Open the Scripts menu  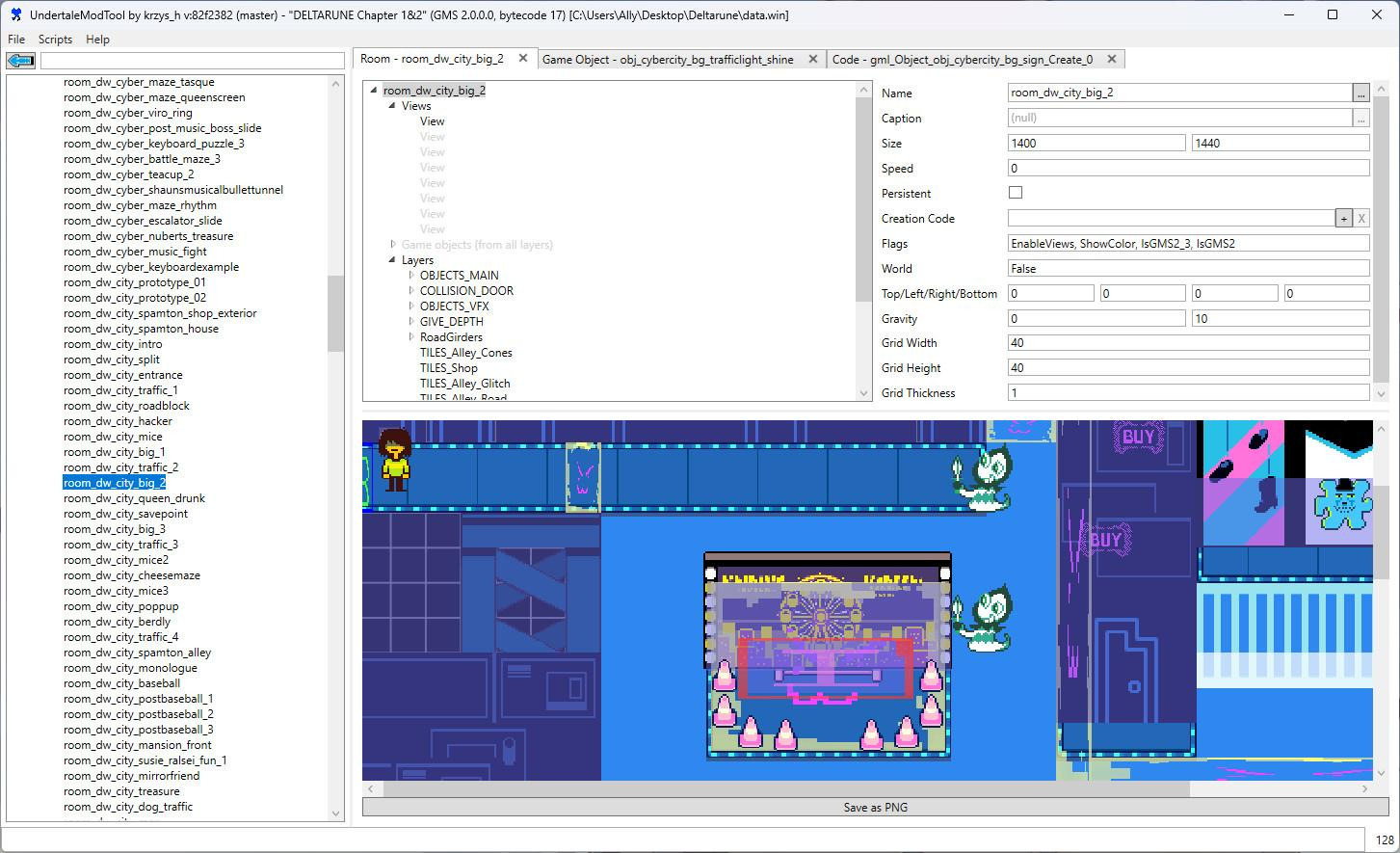point(55,40)
